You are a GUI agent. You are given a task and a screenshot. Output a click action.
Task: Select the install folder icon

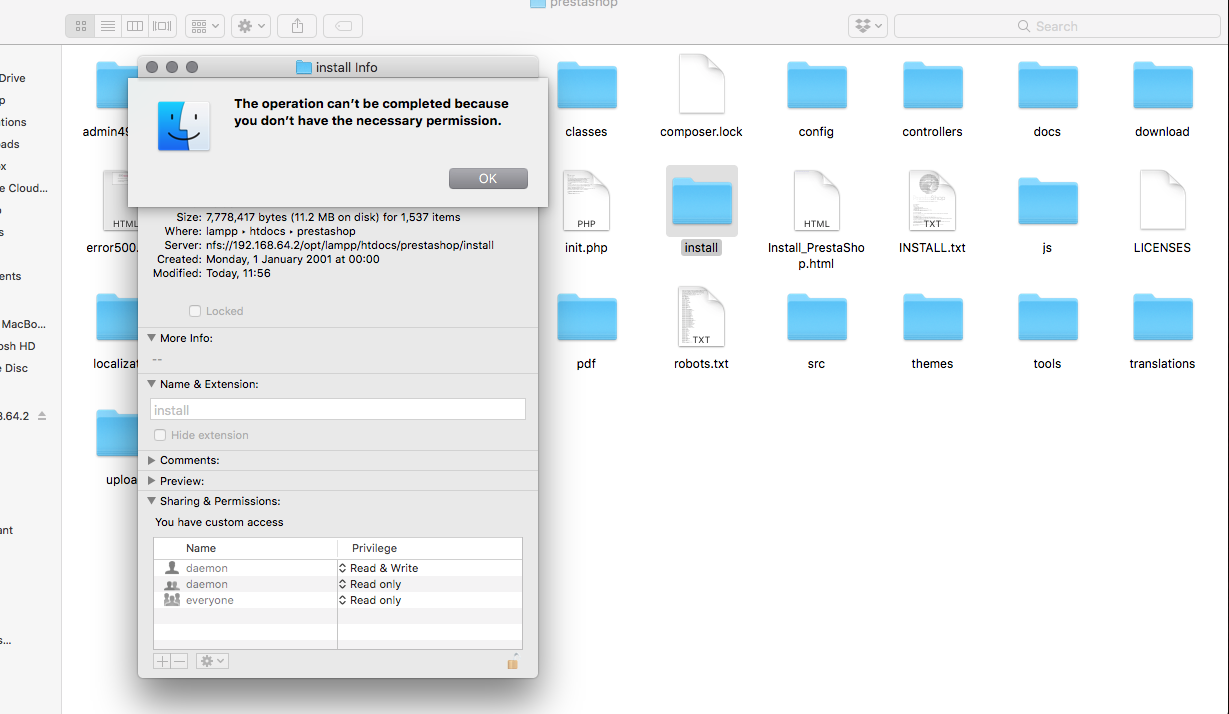[701, 200]
